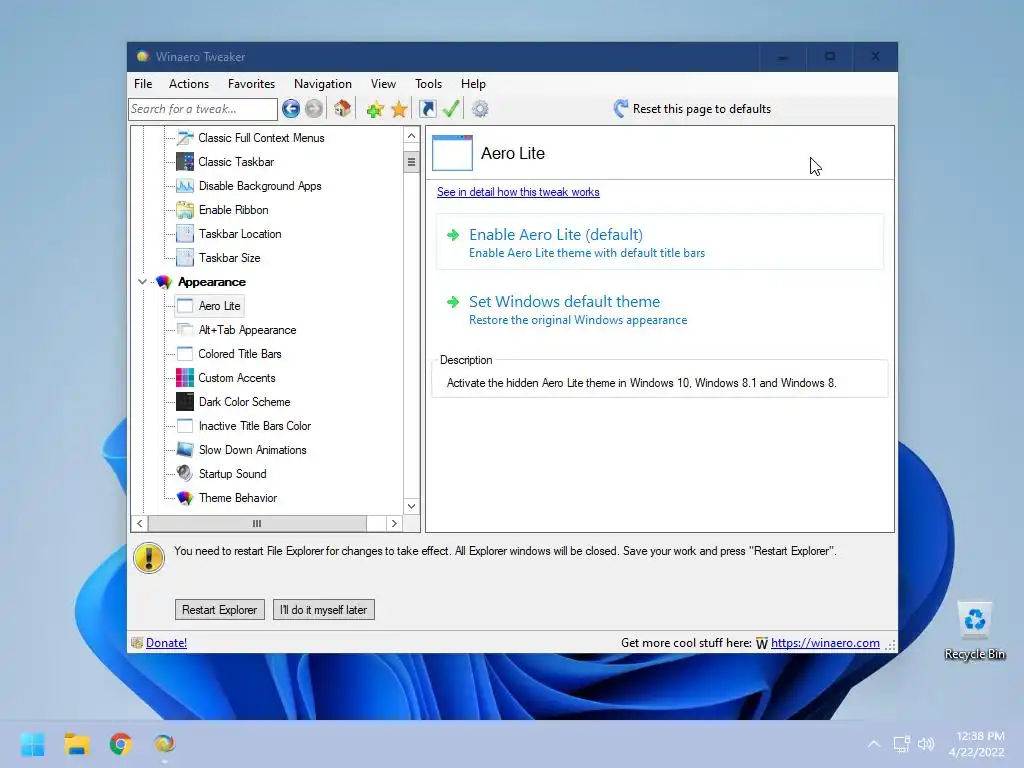This screenshot has width=1024, height=768.
Task: Open the File menu
Action: [x=143, y=84]
